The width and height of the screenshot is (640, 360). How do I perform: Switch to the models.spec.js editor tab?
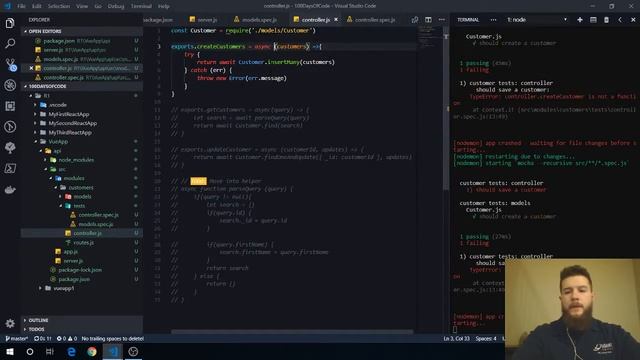click(x=256, y=20)
